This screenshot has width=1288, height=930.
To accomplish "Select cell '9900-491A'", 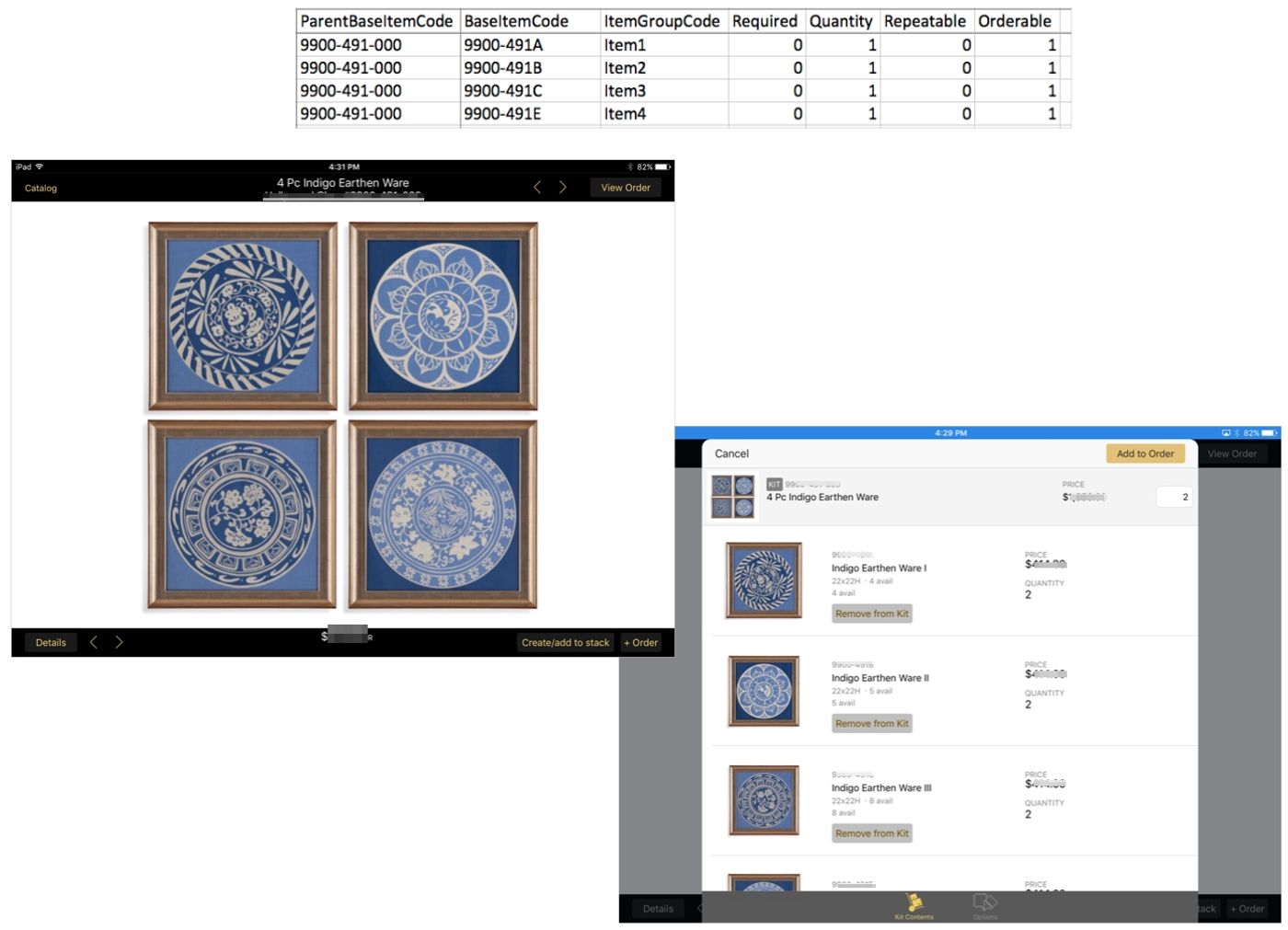I will (529, 45).
